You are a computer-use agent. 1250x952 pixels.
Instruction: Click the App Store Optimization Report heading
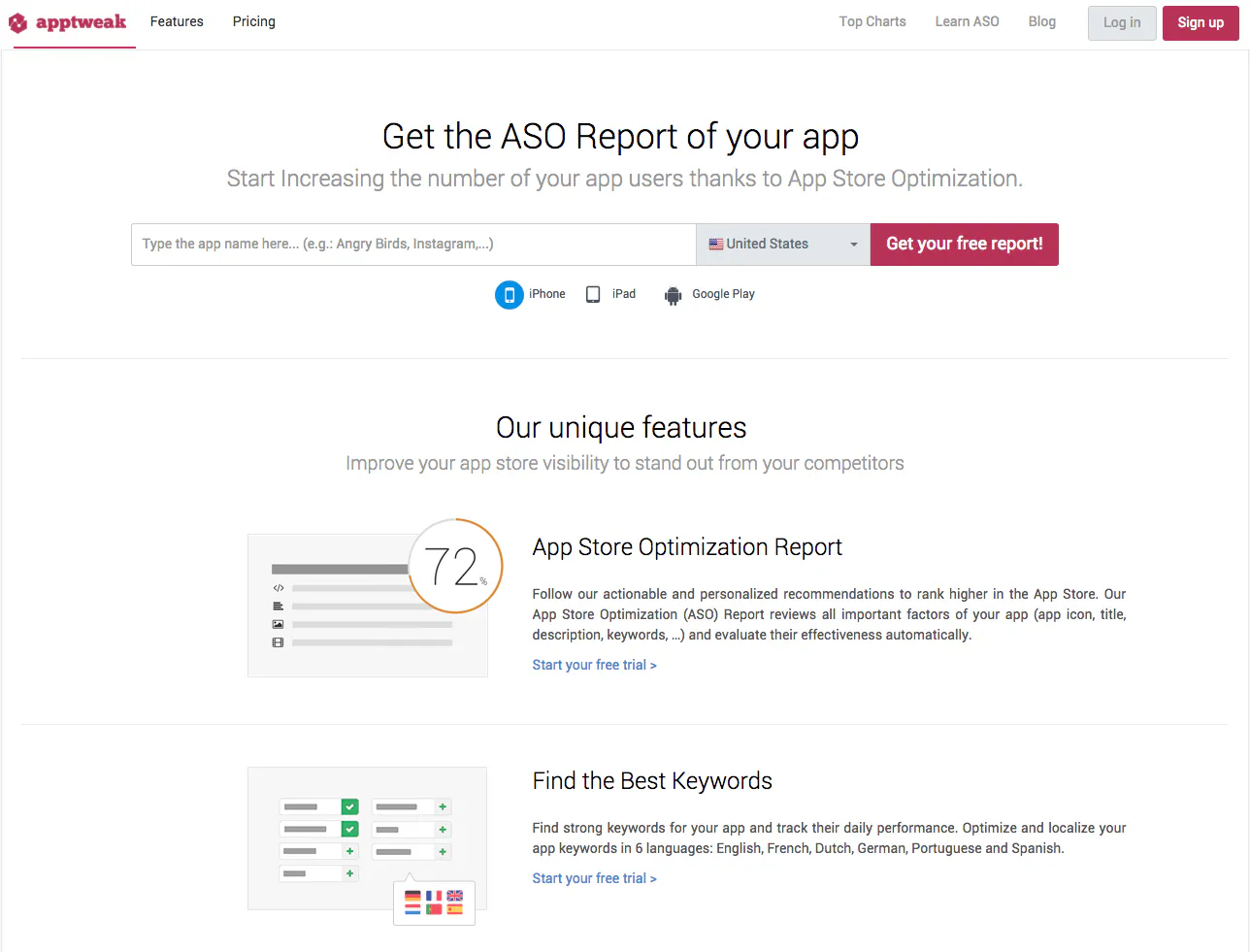pyautogui.click(x=687, y=547)
